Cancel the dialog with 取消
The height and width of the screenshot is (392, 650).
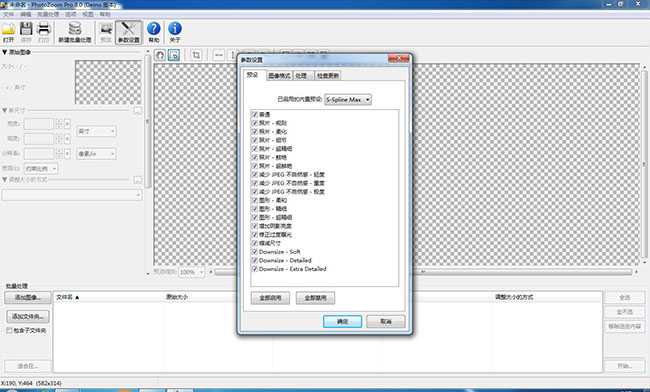pyautogui.click(x=386, y=322)
